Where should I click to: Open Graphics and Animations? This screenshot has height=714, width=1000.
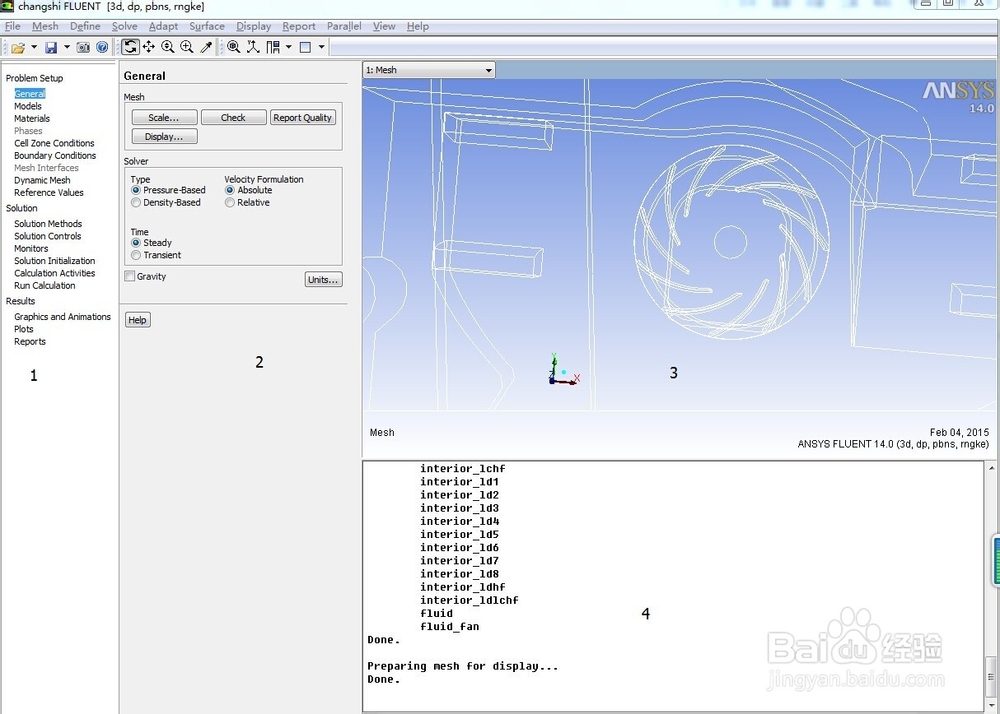(x=62, y=316)
